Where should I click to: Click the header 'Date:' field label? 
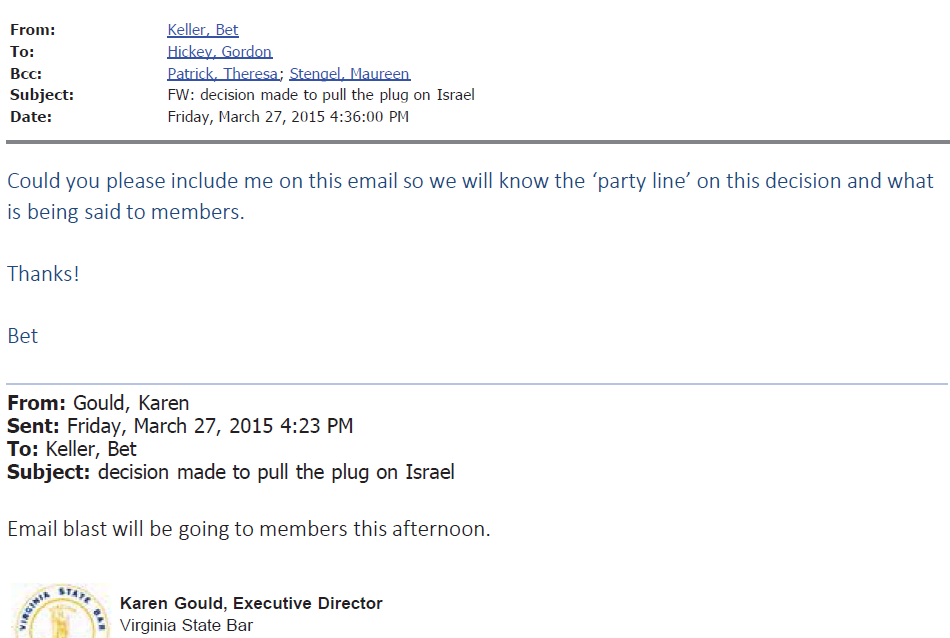[31, 117]
